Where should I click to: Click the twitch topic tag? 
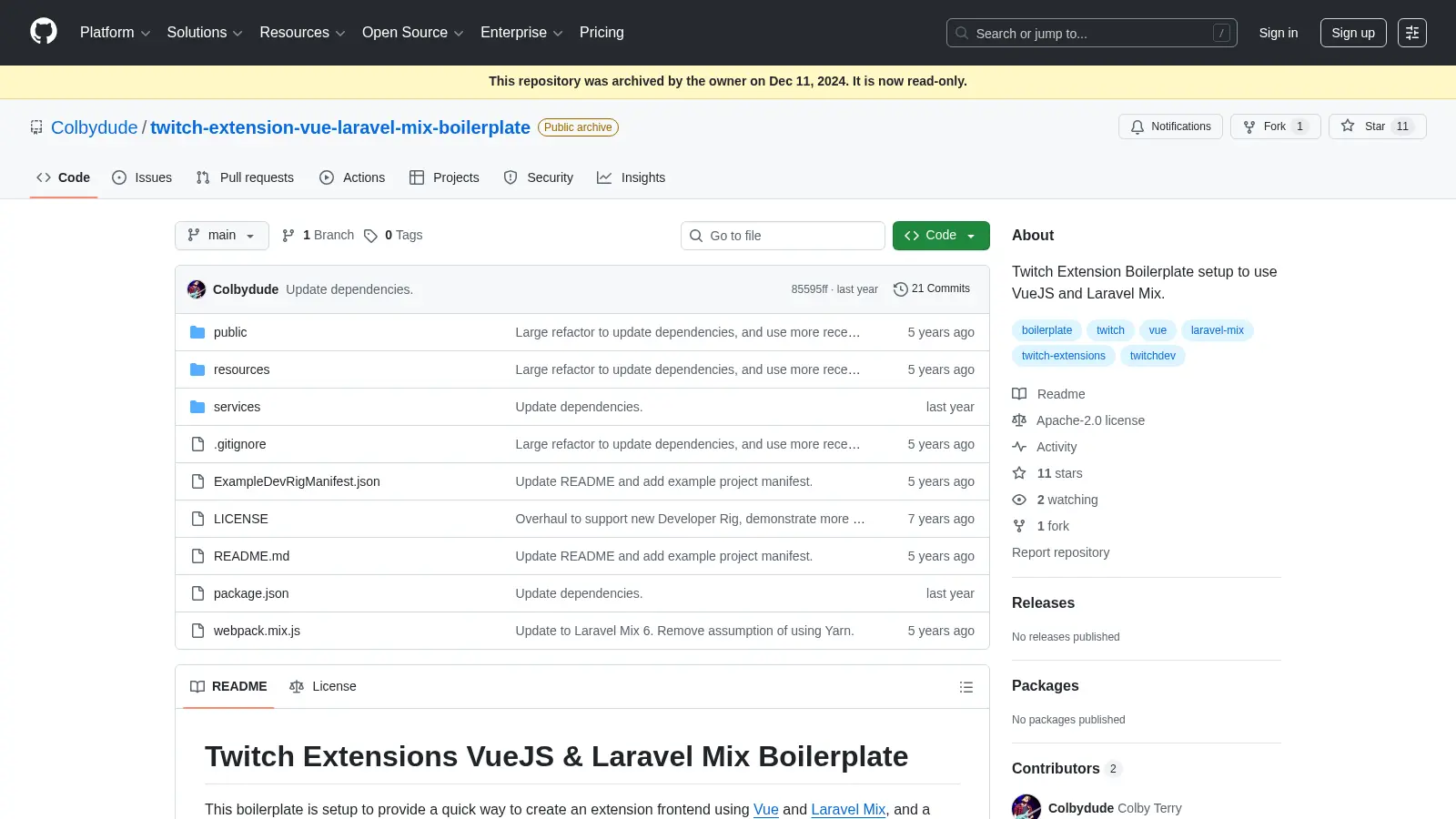pyautogui.click(x=1110, y=330)
